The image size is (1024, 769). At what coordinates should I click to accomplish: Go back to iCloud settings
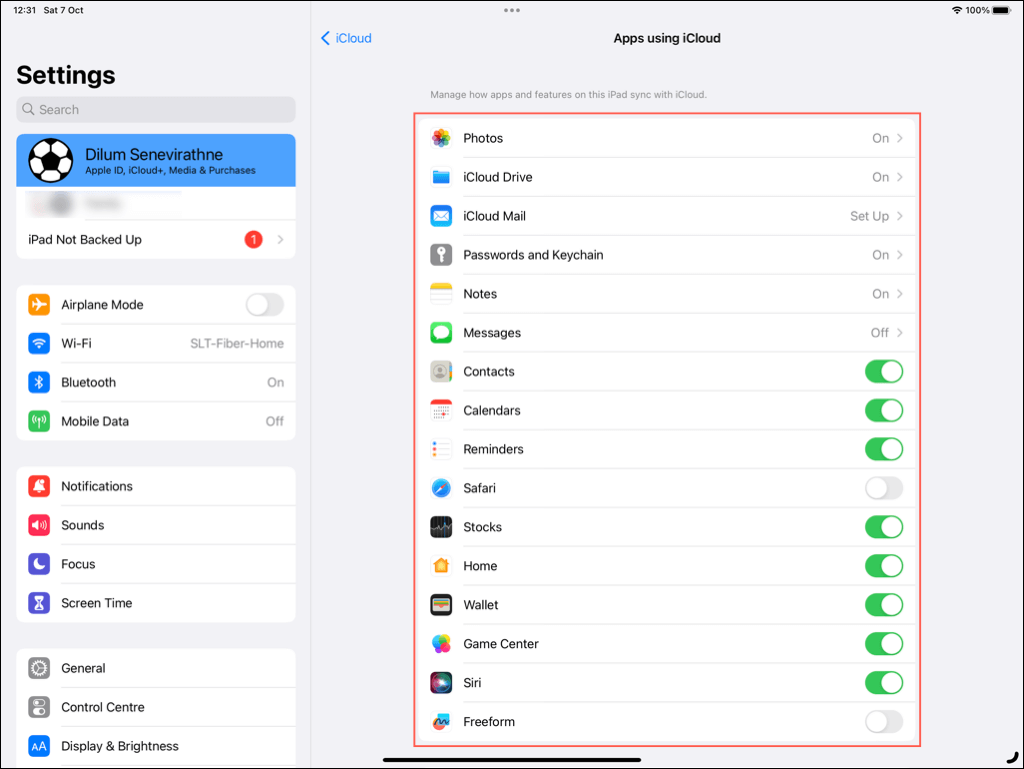pyautogui.click(x=346, y=39)
